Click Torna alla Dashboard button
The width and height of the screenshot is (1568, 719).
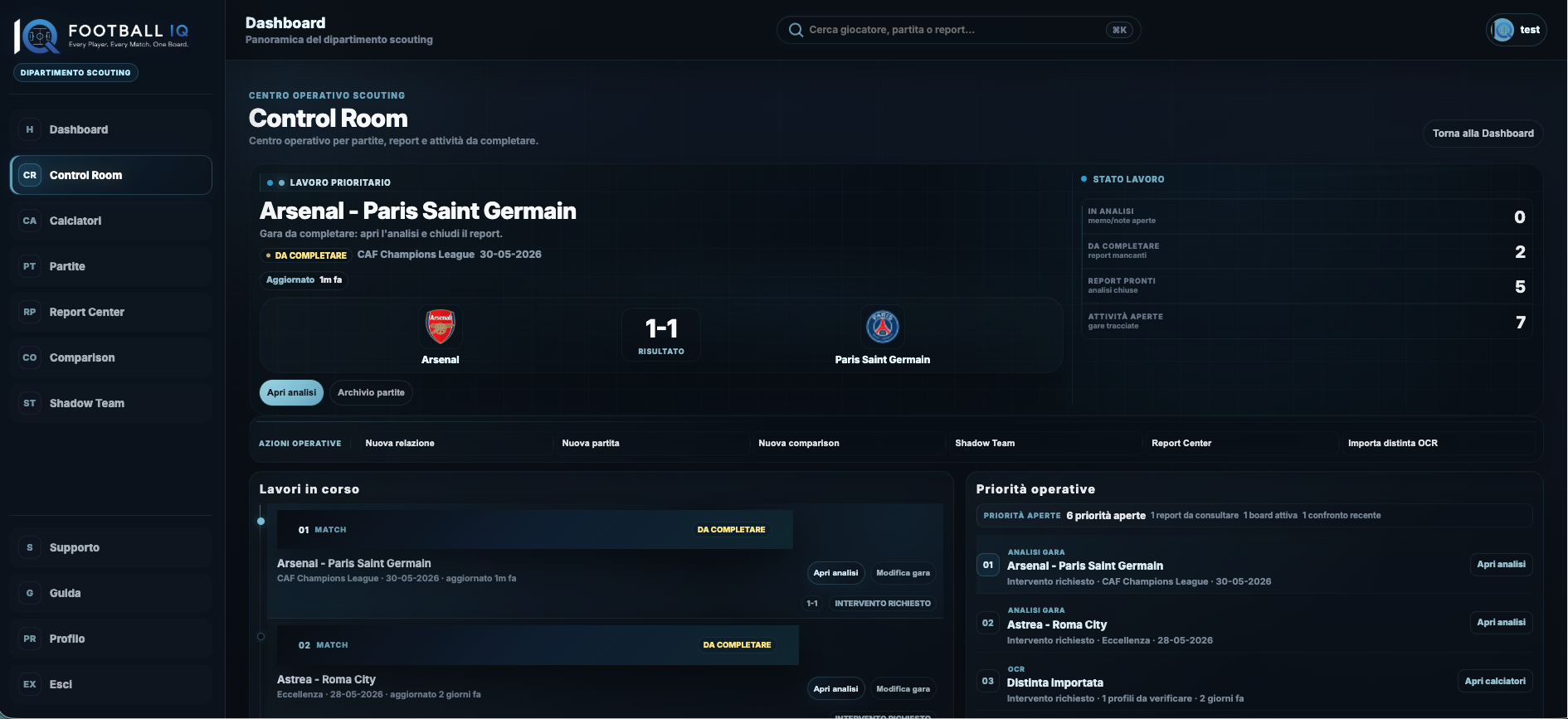coord(1483,134)
